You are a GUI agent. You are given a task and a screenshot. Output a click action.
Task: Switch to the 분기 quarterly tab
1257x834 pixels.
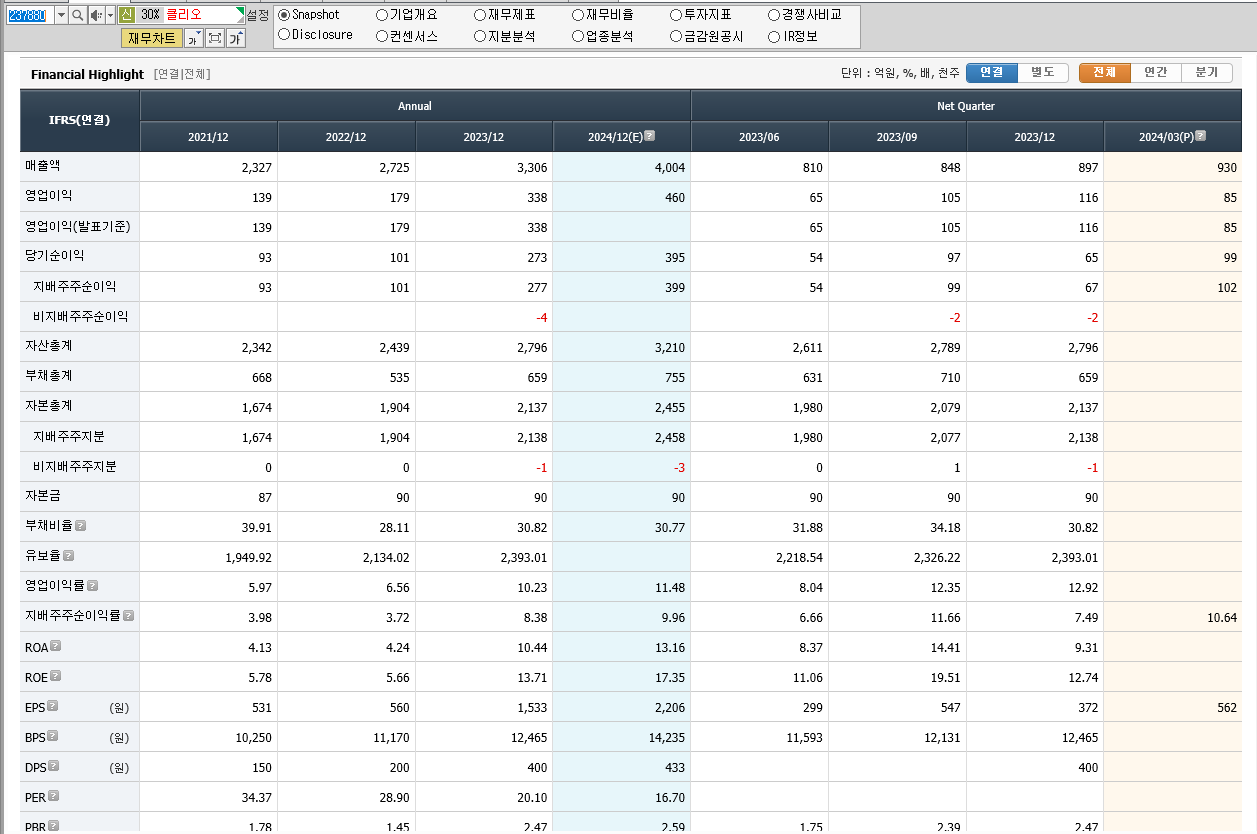coord(1207,73)
